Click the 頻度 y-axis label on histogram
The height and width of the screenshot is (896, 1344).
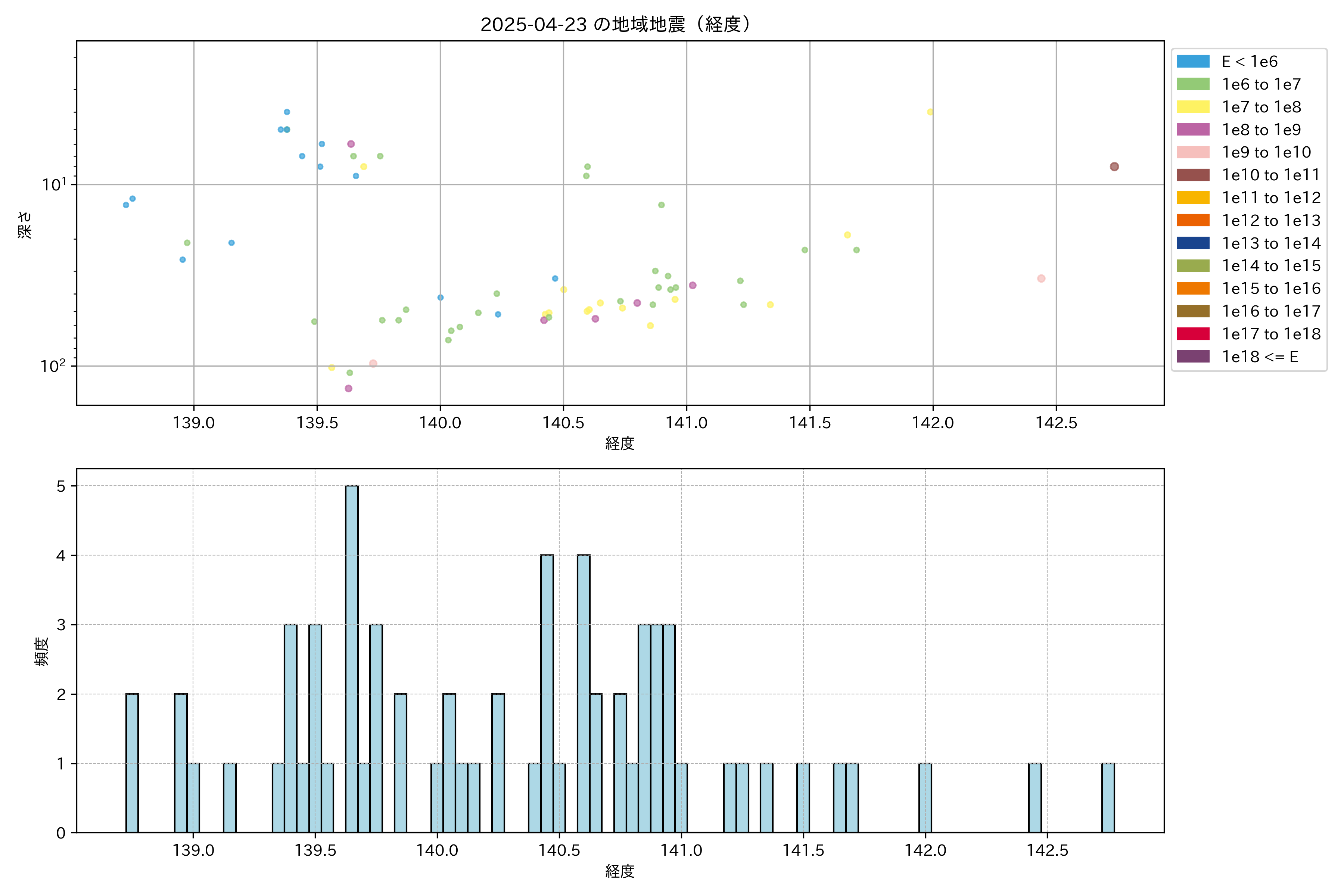click(42, 651)
